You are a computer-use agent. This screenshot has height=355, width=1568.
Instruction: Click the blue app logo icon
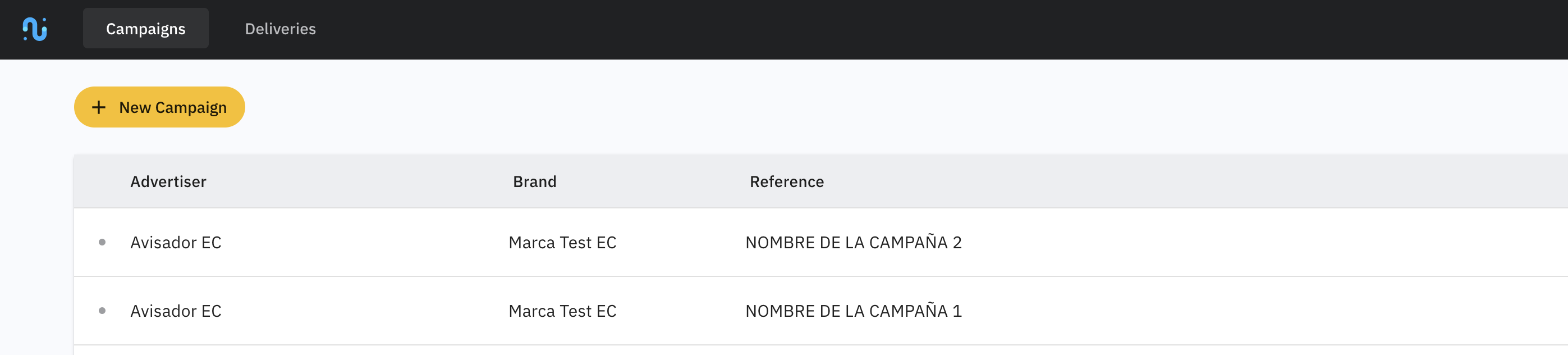35,29
